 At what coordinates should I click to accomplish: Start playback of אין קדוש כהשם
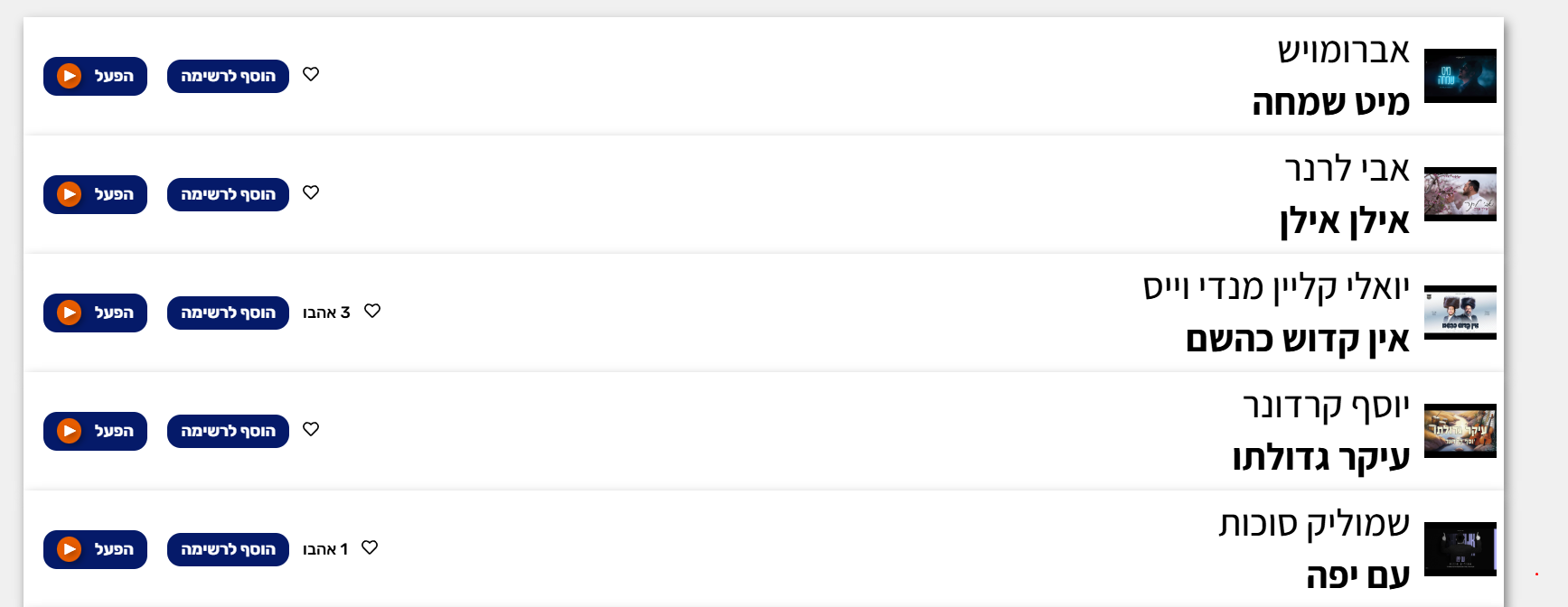[95, 313]
